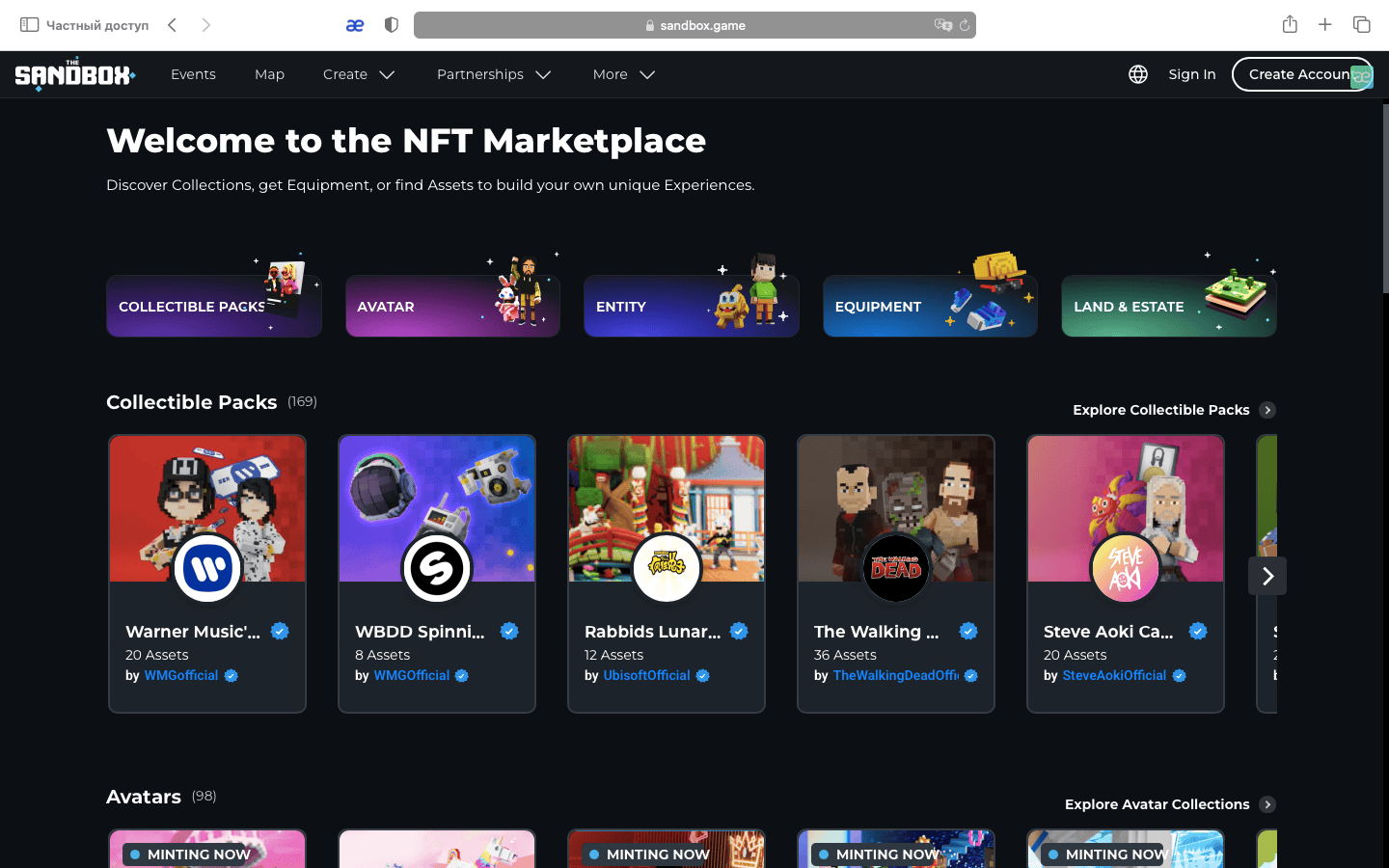Click the translate icon in address bar

tap(942, 25)
